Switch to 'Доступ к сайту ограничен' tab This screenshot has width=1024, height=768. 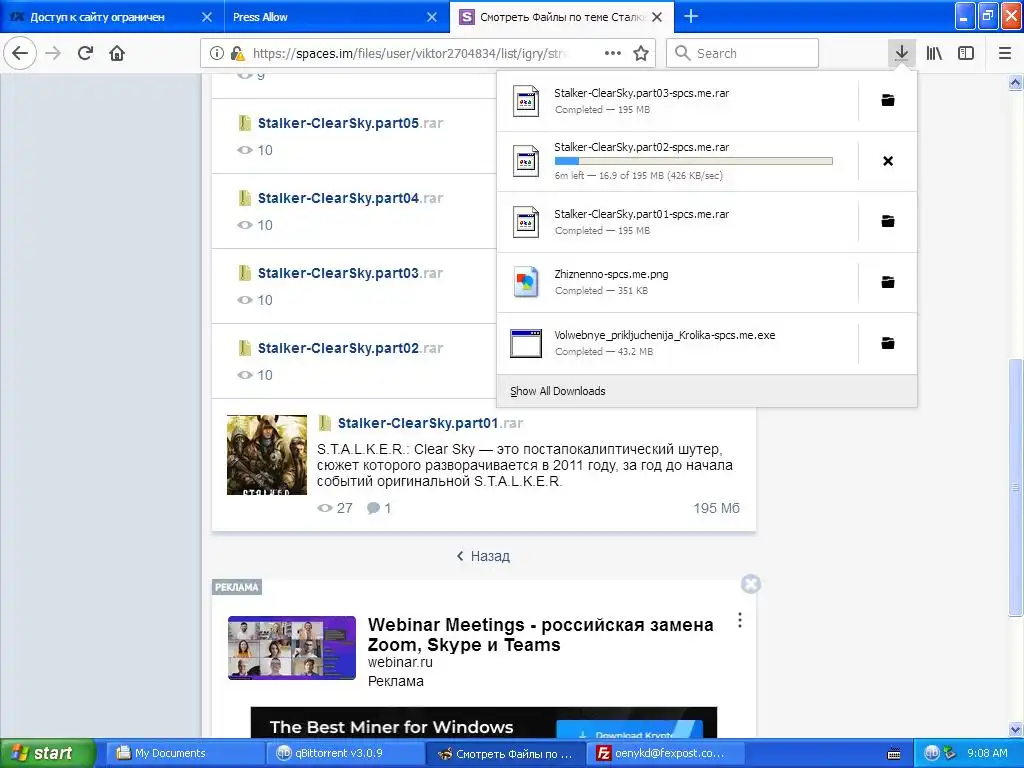coord(97,17)
